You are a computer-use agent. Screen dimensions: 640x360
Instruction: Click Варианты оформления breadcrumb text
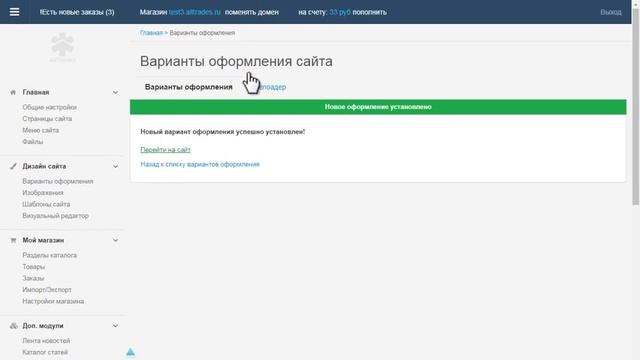pyautogui.click(x=202, y=33)
